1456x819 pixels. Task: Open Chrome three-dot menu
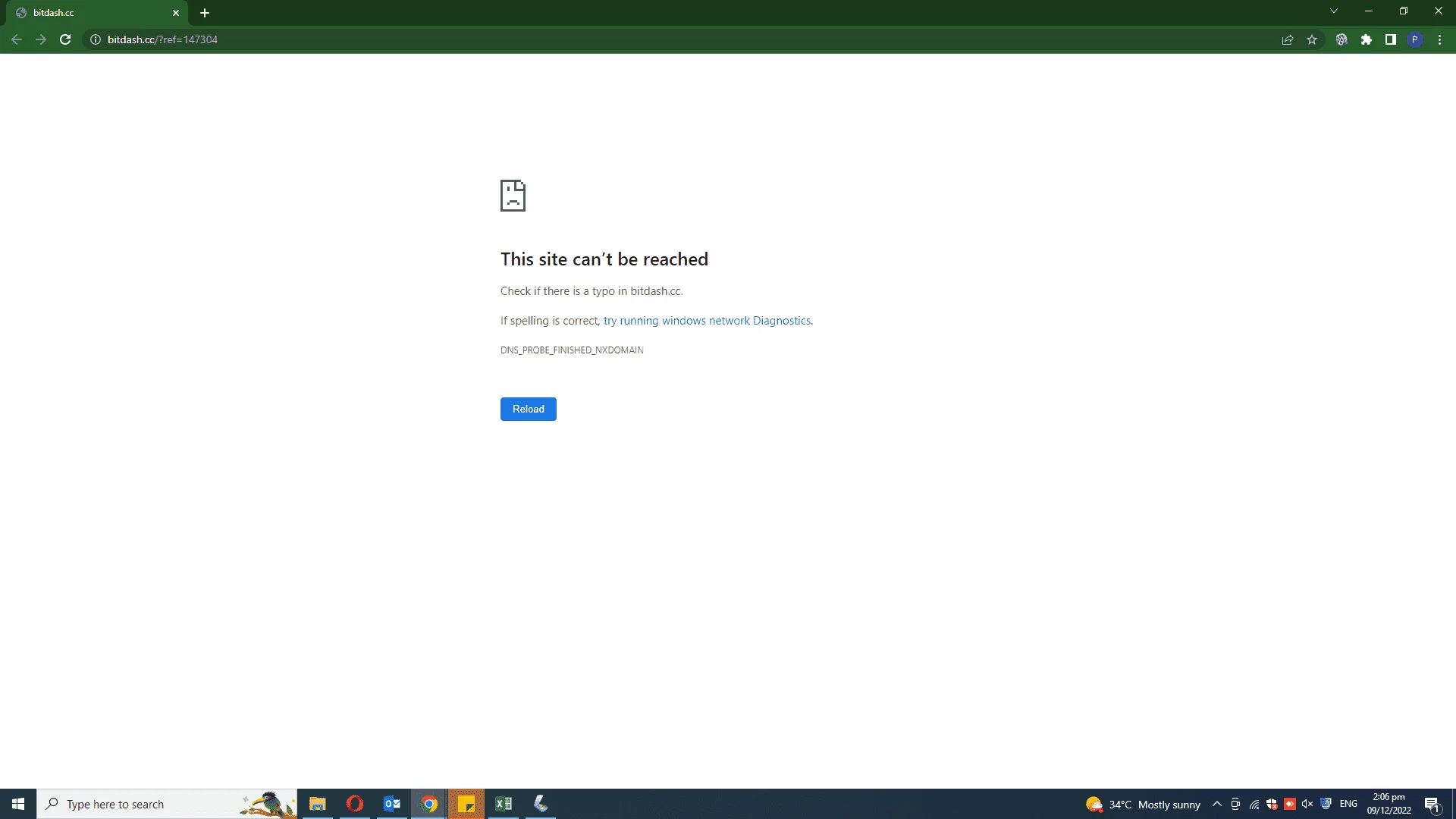[x=1439, y=39]
